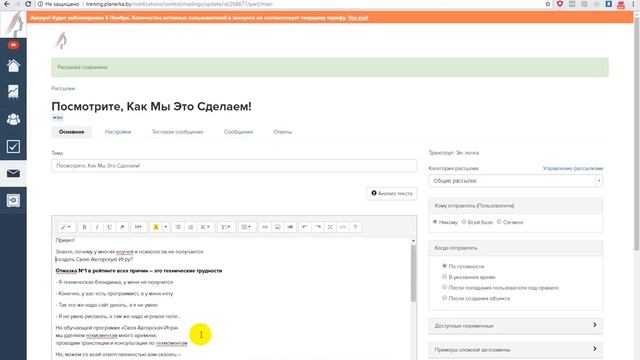Open the paragraph alignment dropdown

coord(205,227)
